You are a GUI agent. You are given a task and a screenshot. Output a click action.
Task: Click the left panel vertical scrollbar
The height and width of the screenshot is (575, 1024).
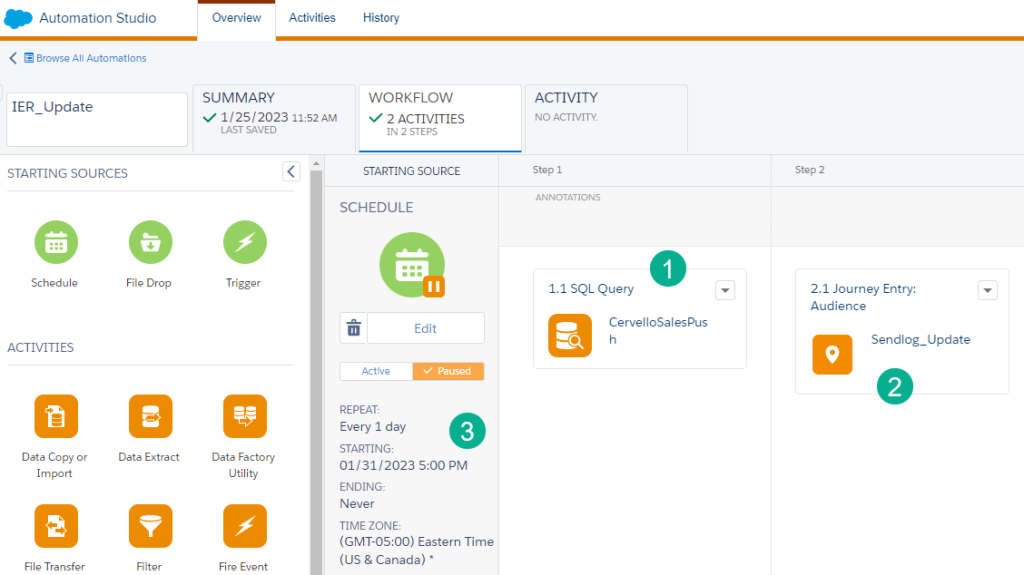tap(316, 360)
